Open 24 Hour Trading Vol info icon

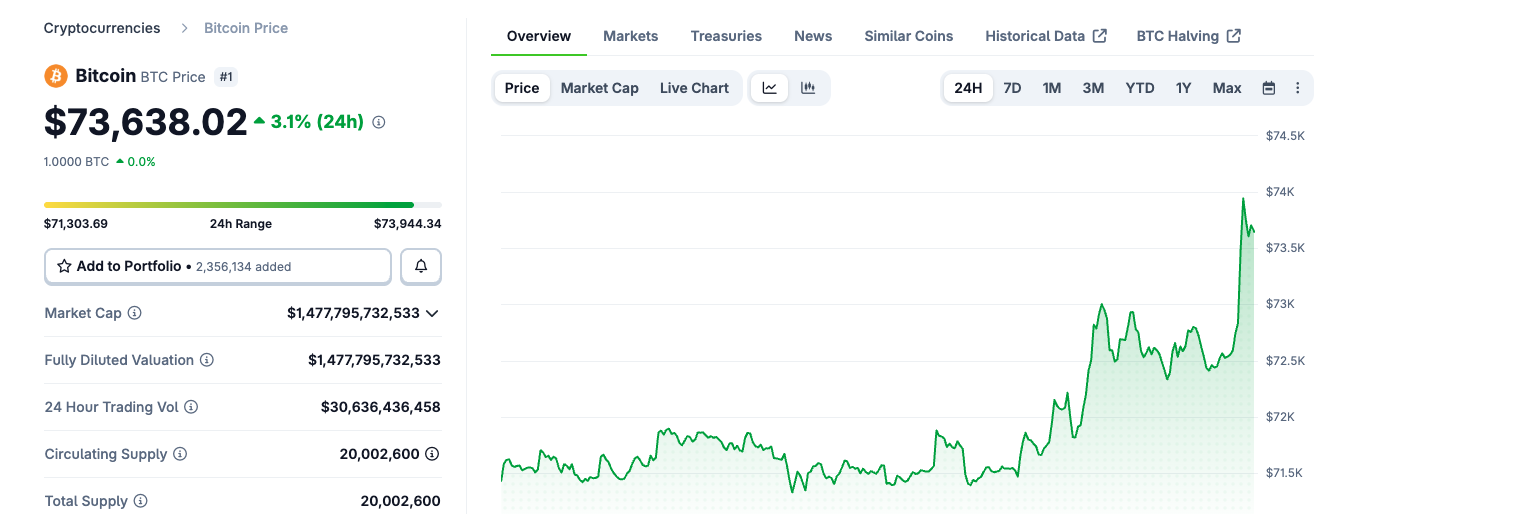[191, 407]
